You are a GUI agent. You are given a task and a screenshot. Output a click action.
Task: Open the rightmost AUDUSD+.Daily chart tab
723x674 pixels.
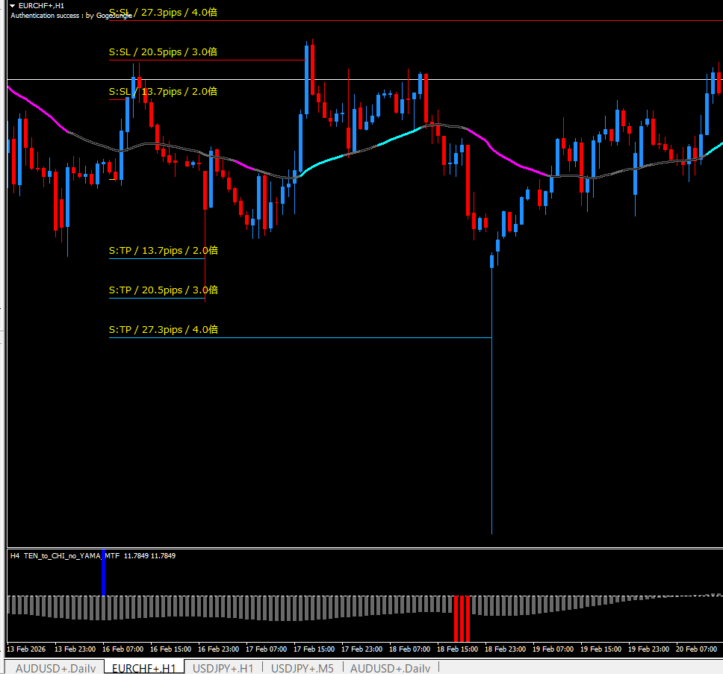pos(390,667)
